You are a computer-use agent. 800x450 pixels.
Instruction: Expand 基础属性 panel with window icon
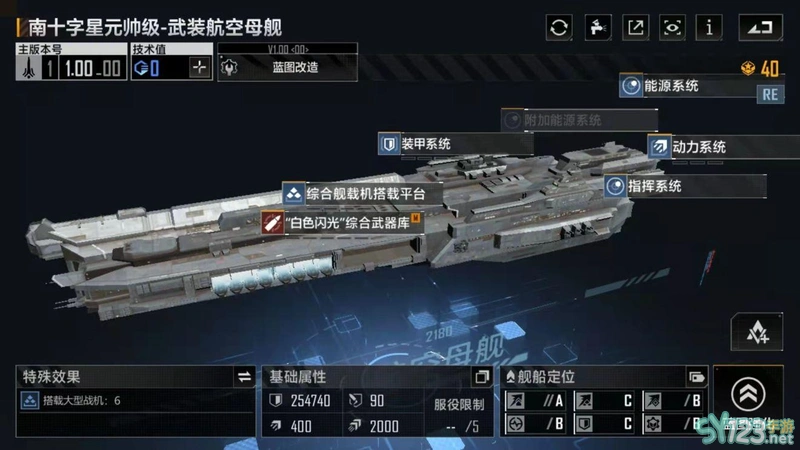pos(482,377)
